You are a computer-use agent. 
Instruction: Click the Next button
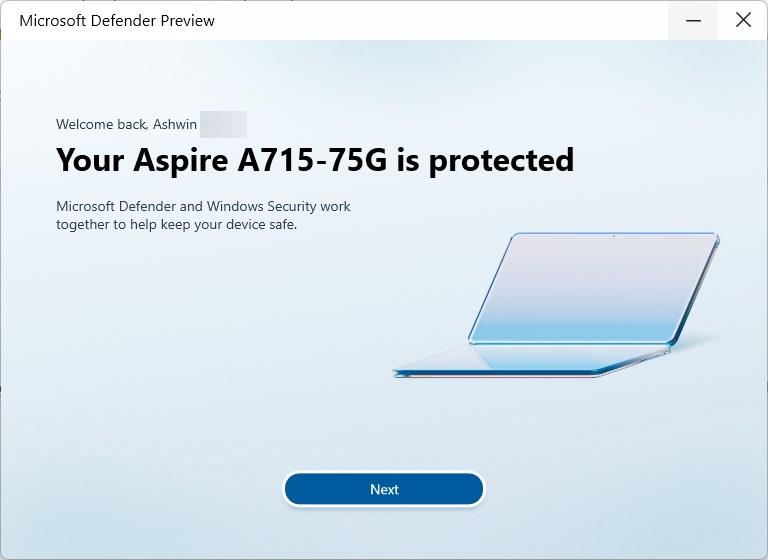point(384,489)
